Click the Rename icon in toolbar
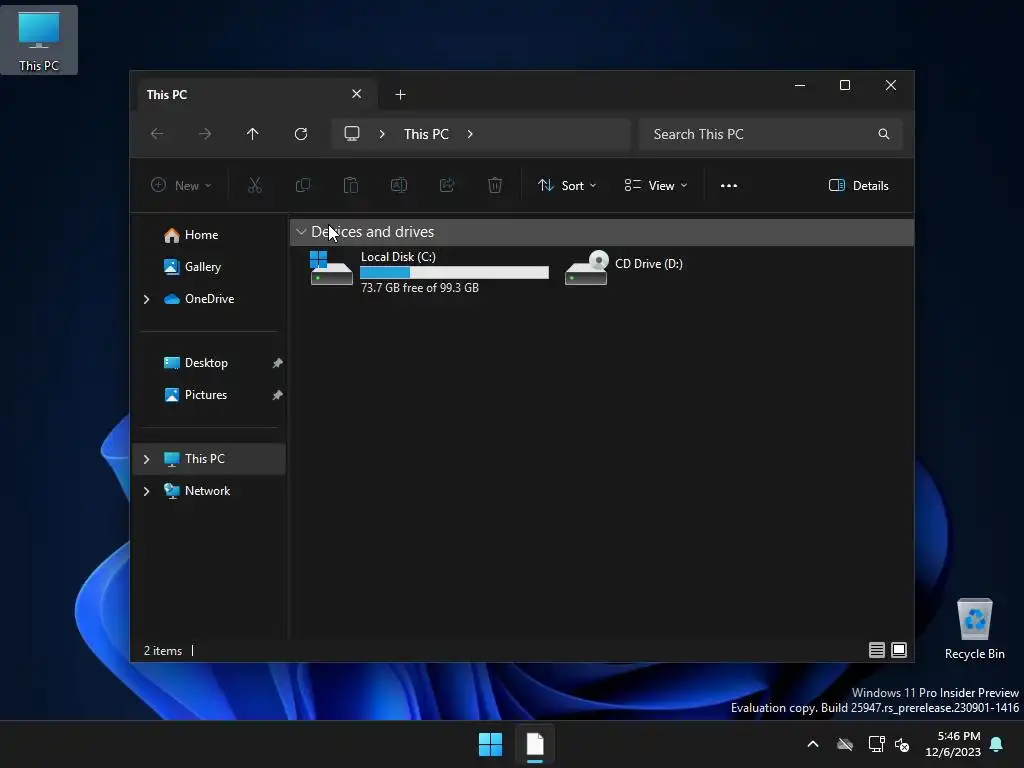1024x768 pixels. pos(399,185)
